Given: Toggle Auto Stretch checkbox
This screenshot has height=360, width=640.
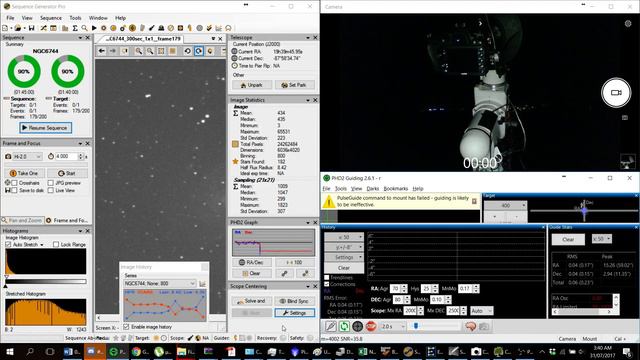Looking at the screenshot, I should pos(8,244).
